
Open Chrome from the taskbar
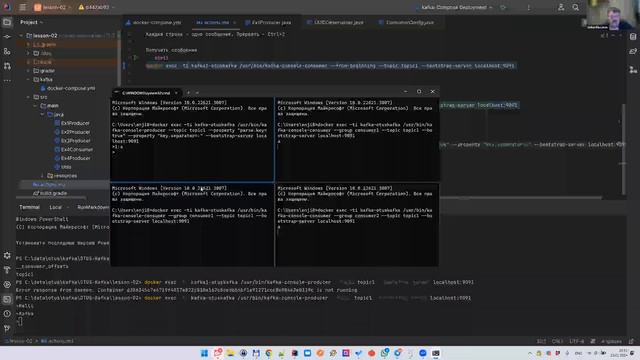point(269,353)
